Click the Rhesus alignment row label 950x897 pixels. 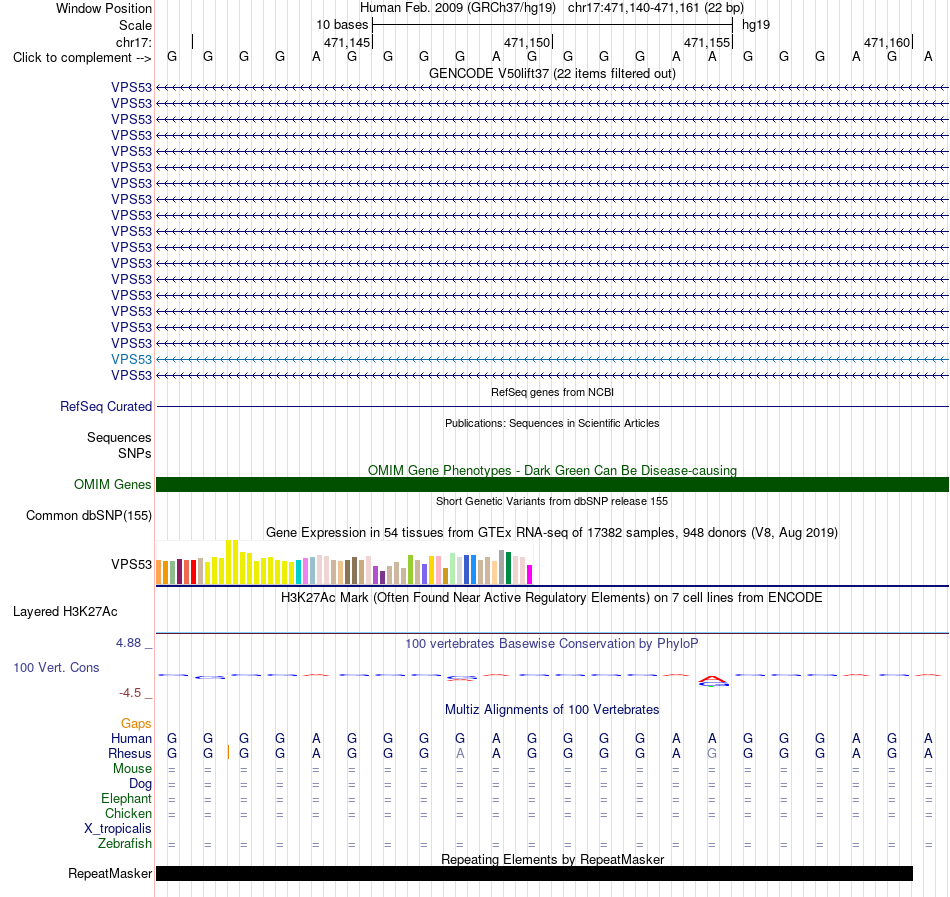tap(130, 753)
